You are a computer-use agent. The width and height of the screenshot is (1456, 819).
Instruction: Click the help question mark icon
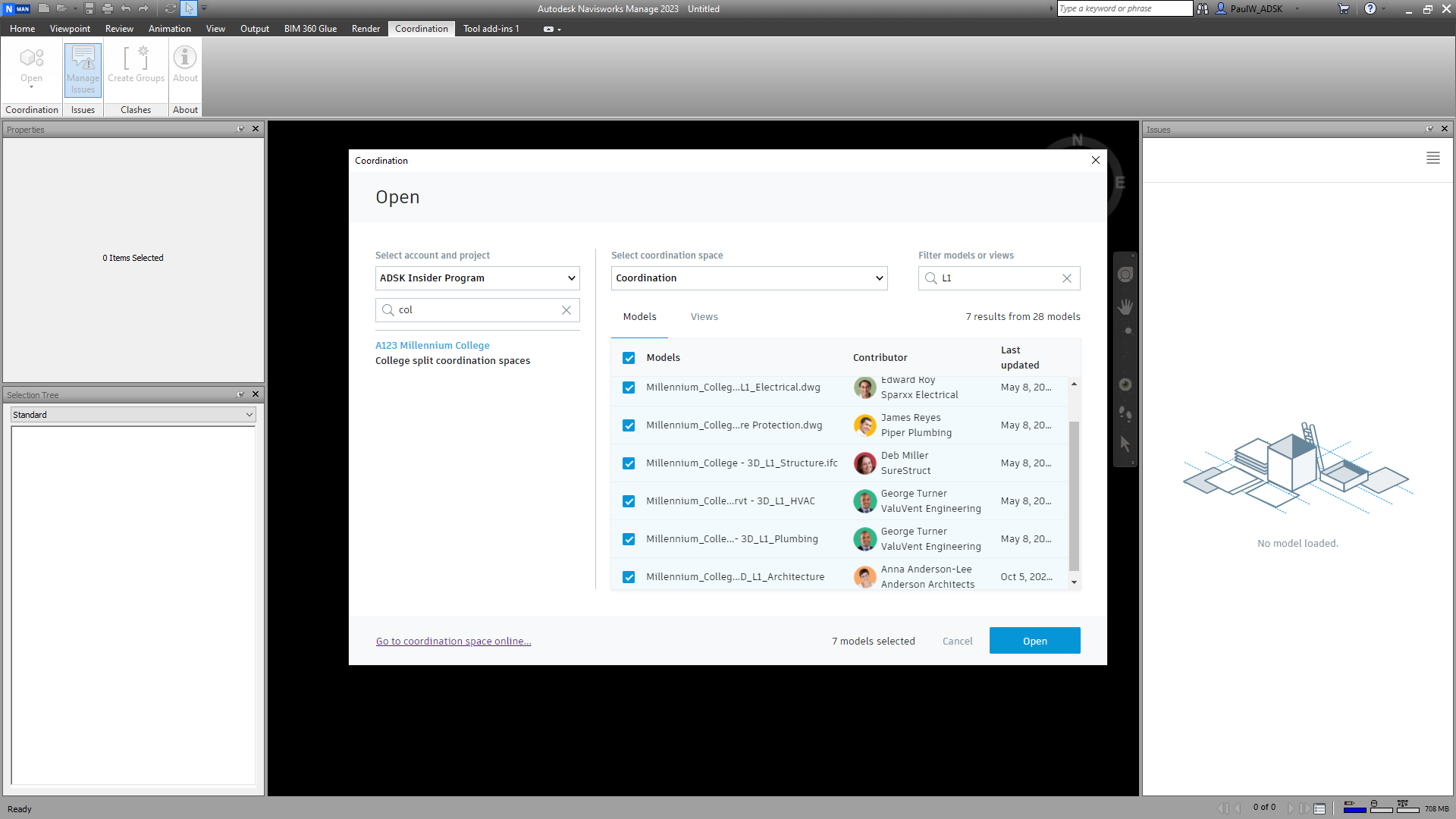tap(1370, 9)
